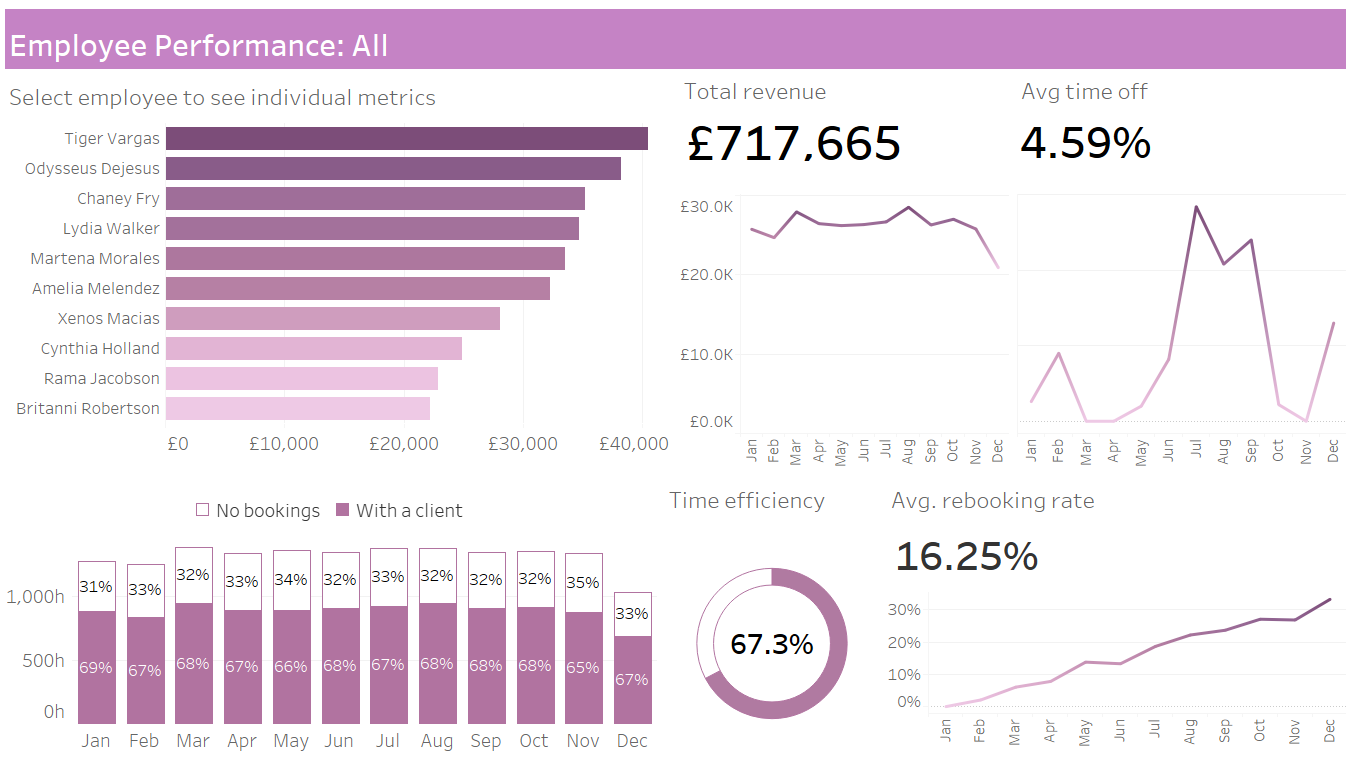This screenshot has height=760, width=1351.
Task: Select the Britanni Robertson bar
Action: tap(297, 409)
